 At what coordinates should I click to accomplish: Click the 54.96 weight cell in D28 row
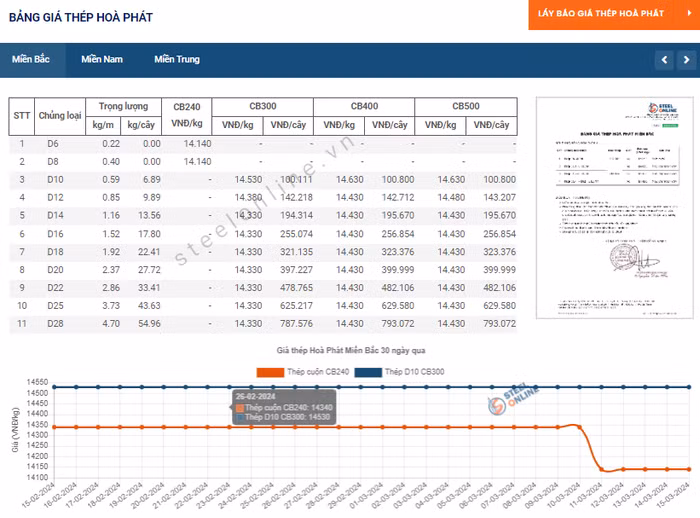149,323
